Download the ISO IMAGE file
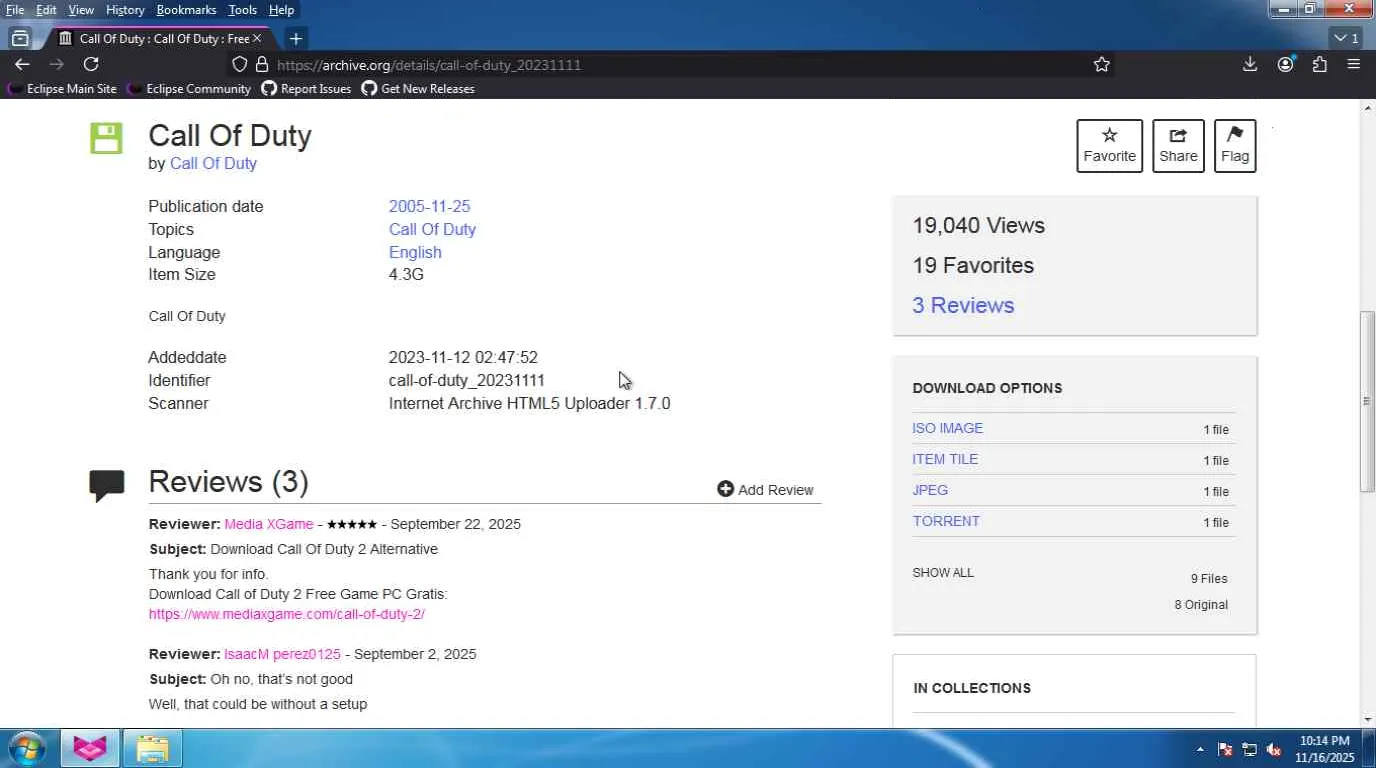The width and height of the screenshot is (1376, 768). tap(947, 428)
